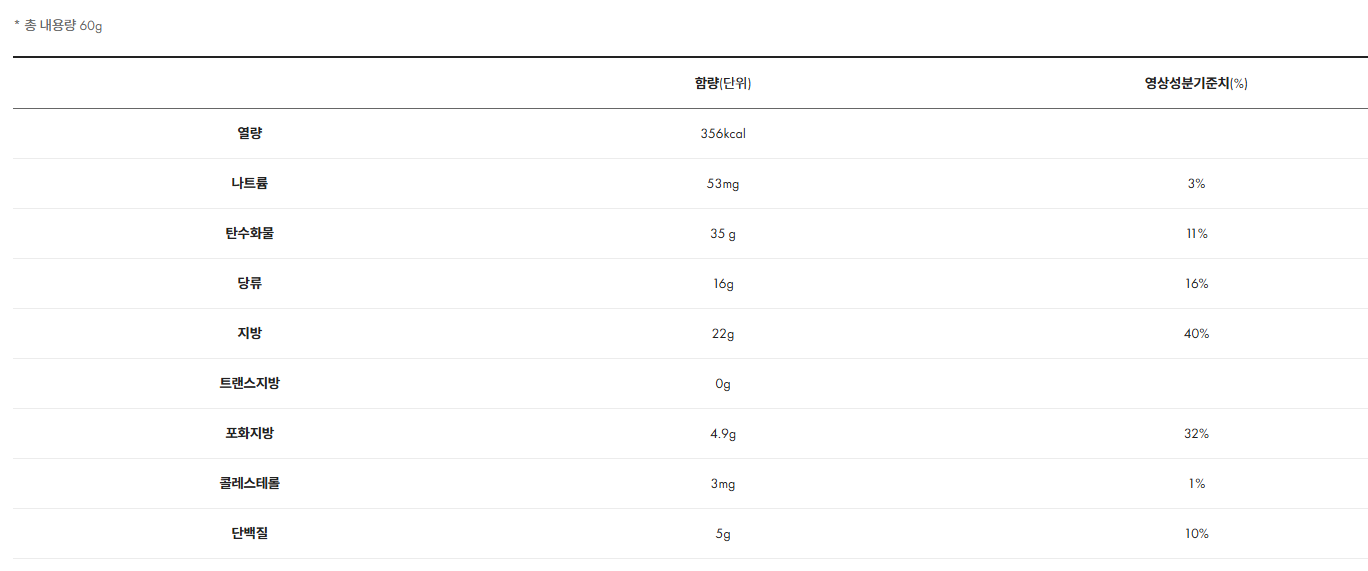Select the 11% carbohydrate daily value
Image resolution: width=1368 pixels, height=571 pixels.
click(1196, 234)
